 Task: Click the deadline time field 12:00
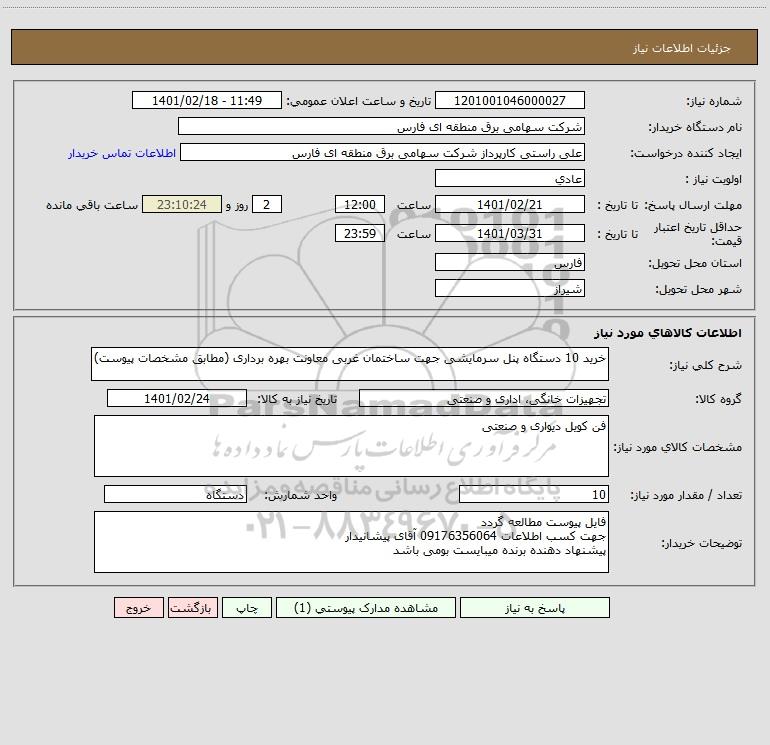(x=359, y=204)
